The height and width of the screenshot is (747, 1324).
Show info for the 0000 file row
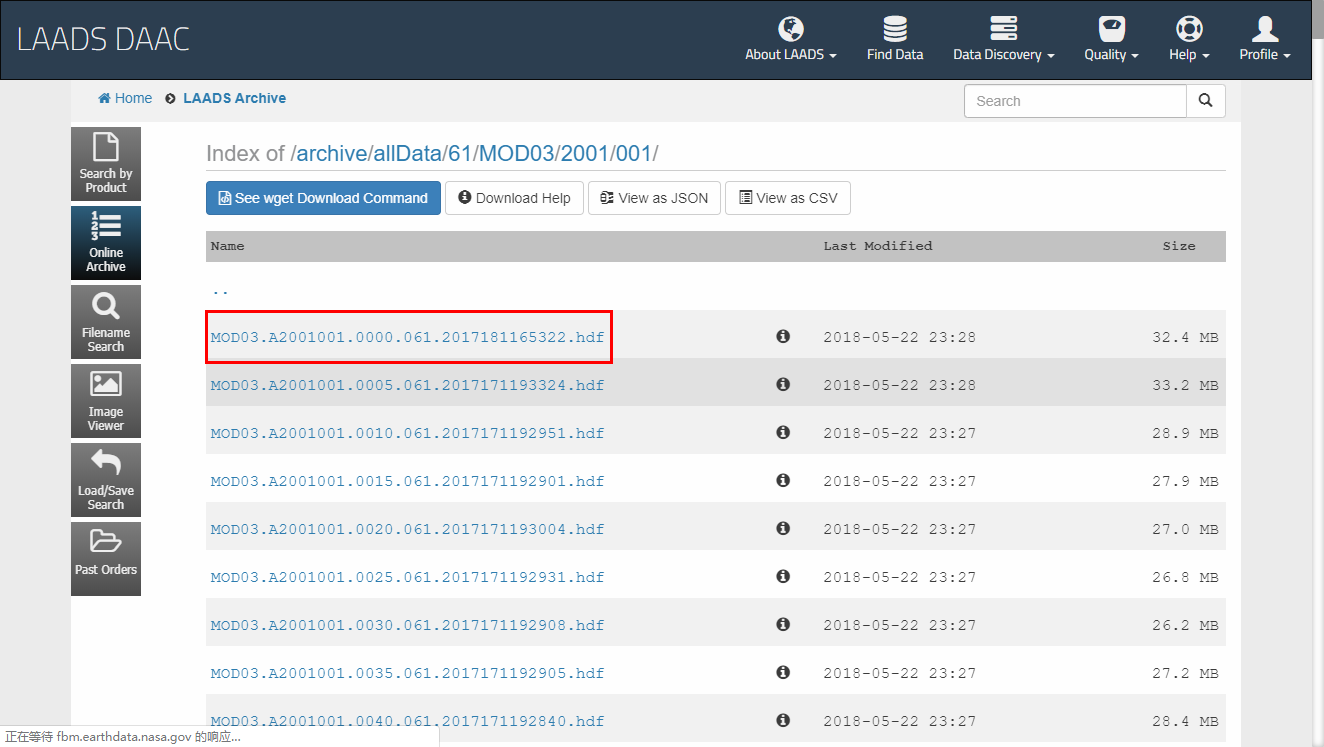(x=783, y=336)
